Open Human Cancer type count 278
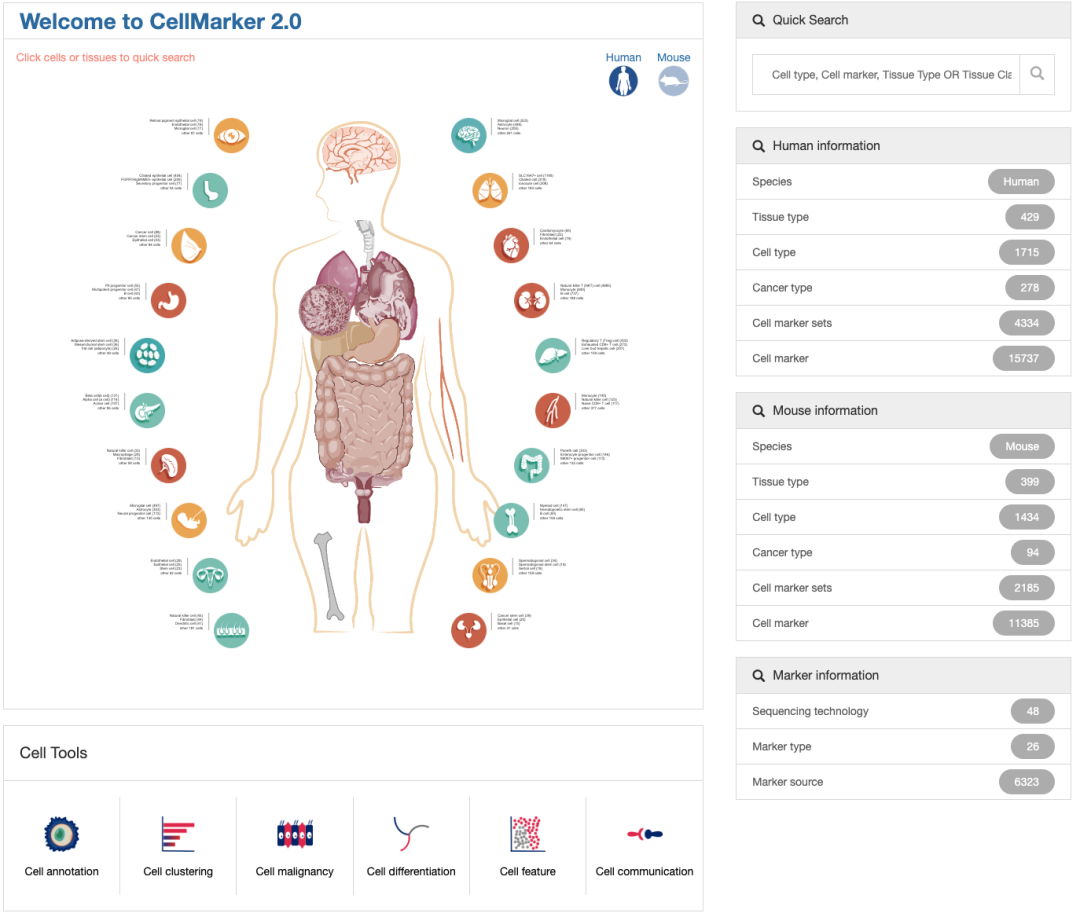Viewport: 1080px width, 913px height. point(1030,288)
